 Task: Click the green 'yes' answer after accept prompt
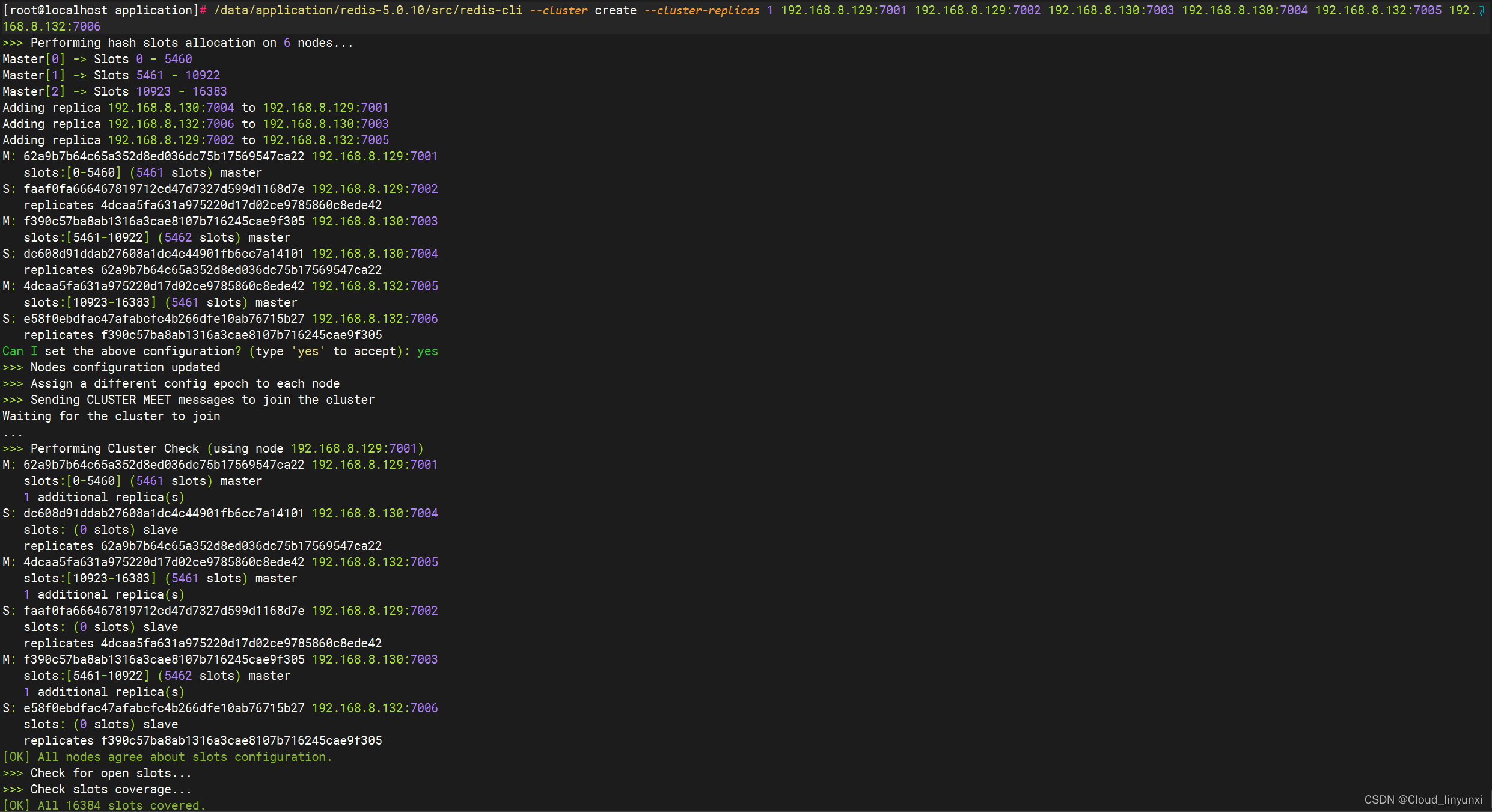tap(427, 351)
